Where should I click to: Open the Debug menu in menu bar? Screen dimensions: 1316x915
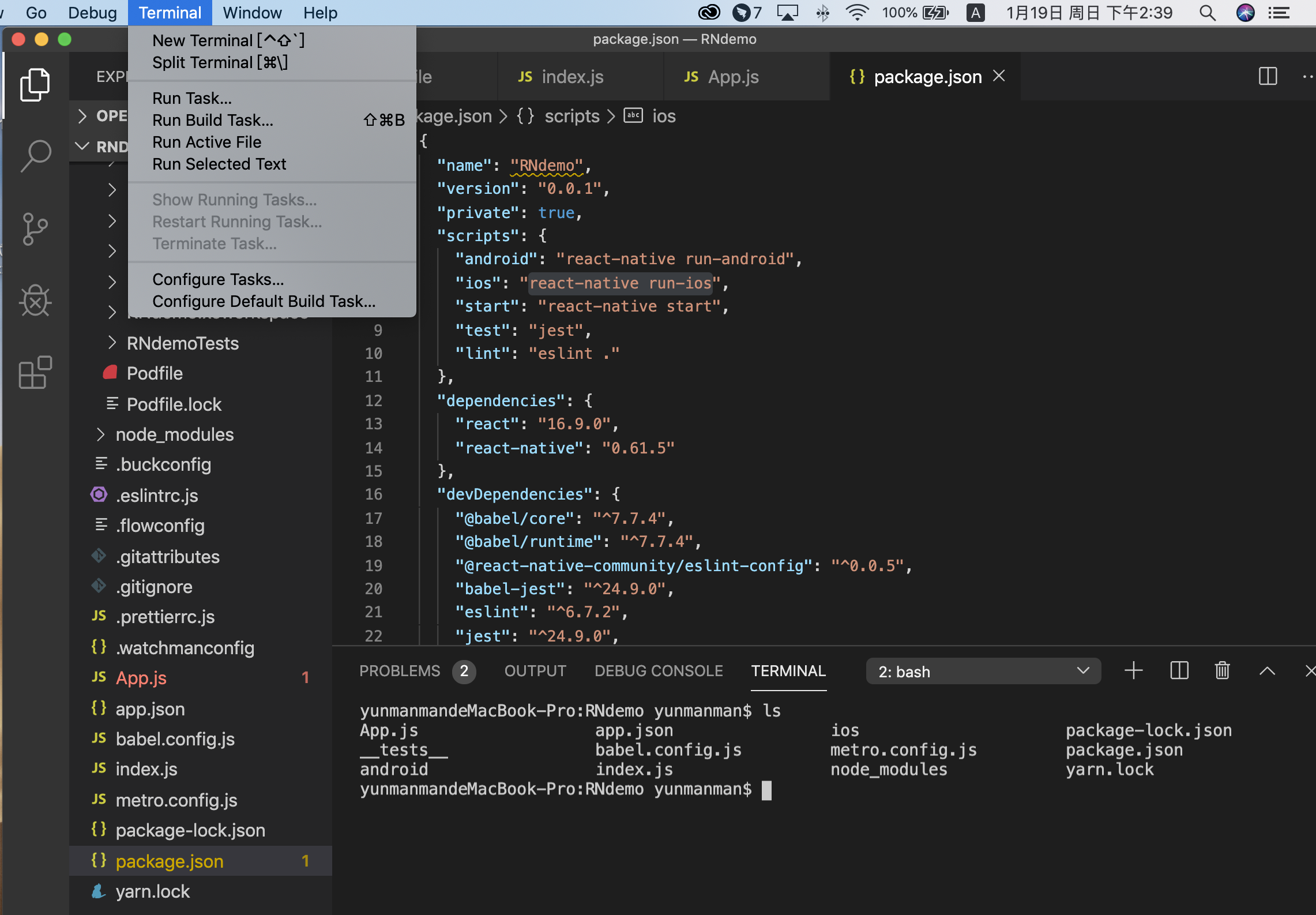pos(92,13)
